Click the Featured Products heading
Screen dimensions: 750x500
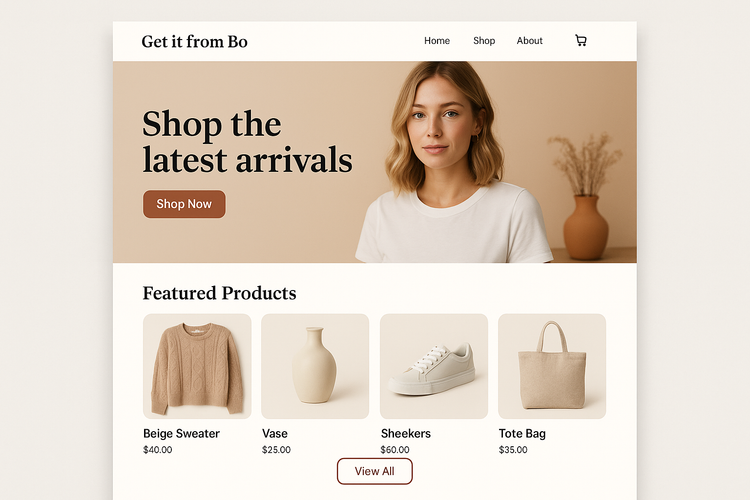(x=220, y=293)
